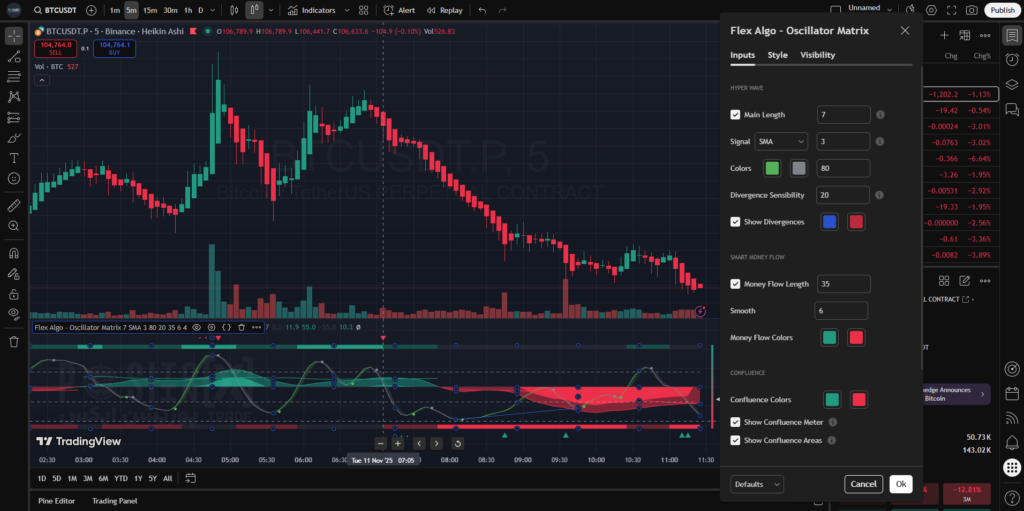Uncheck the Main Length checkbox
Viewport: 1024px width, 511px height.
[735, 115]
